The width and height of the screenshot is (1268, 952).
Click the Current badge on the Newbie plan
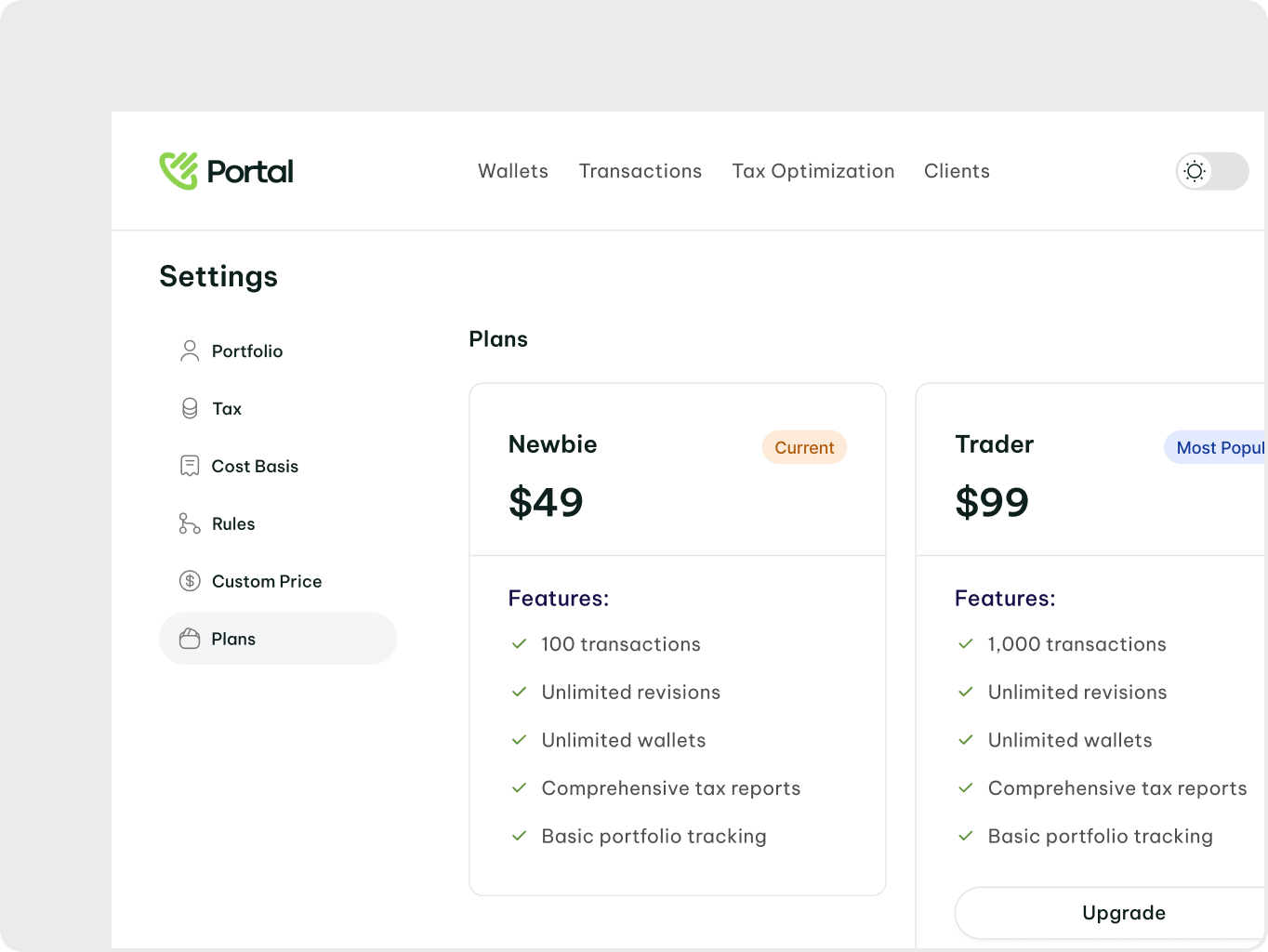click(804, 447)
